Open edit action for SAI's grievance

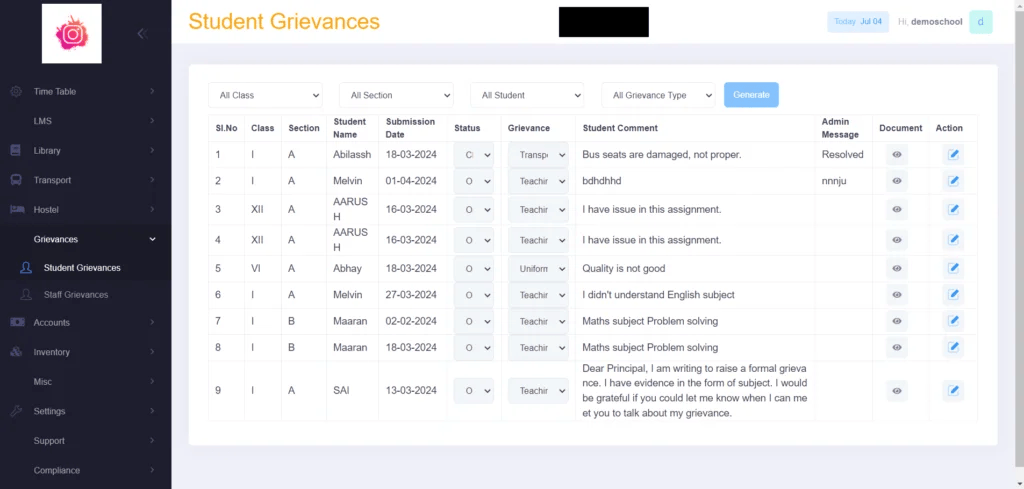(x=952, y=391)
